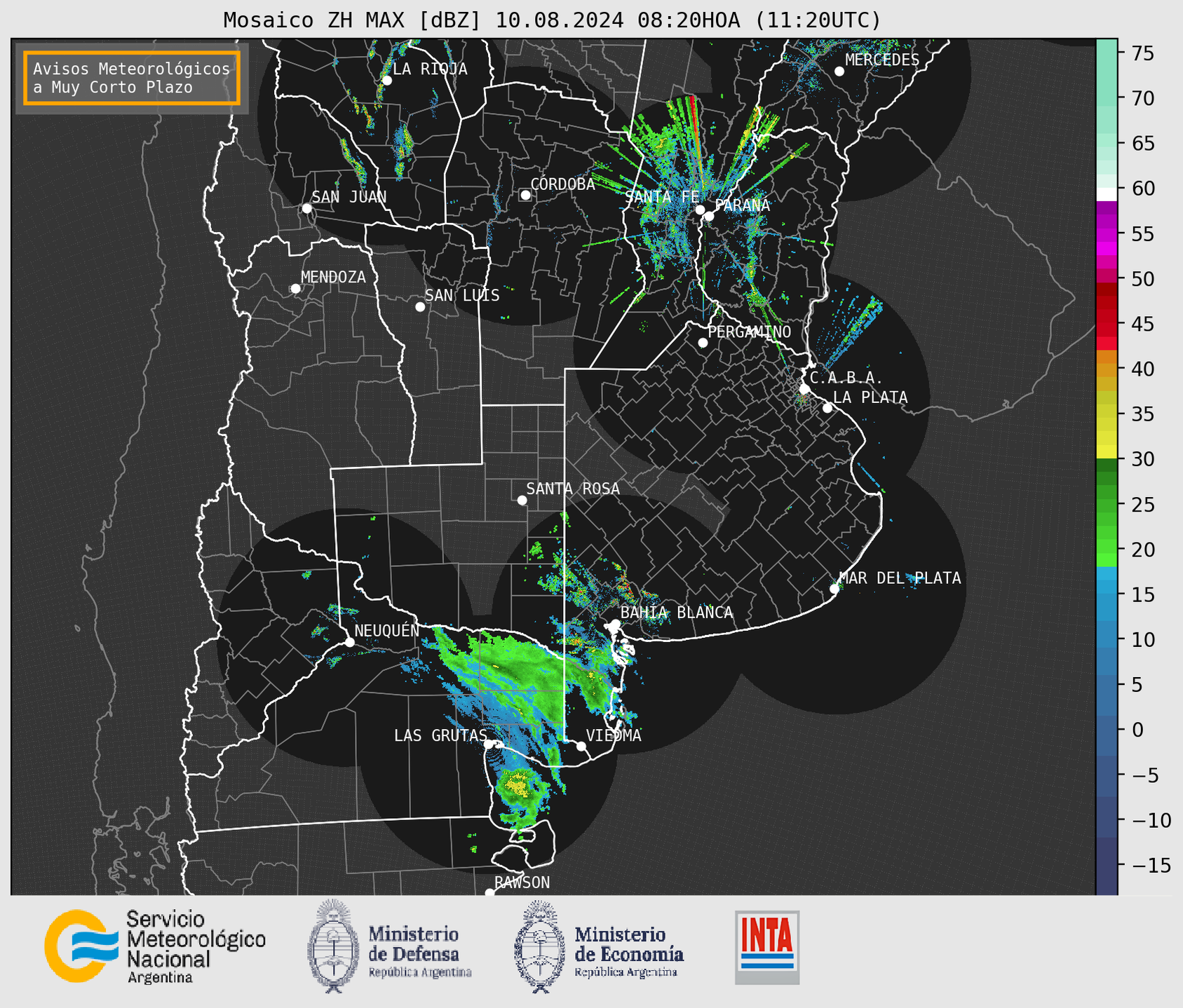This screenshot has height=1008, width=1183.
Task: Click the MAR DEL PLATA city dot
Action: [x=834, y=589]
